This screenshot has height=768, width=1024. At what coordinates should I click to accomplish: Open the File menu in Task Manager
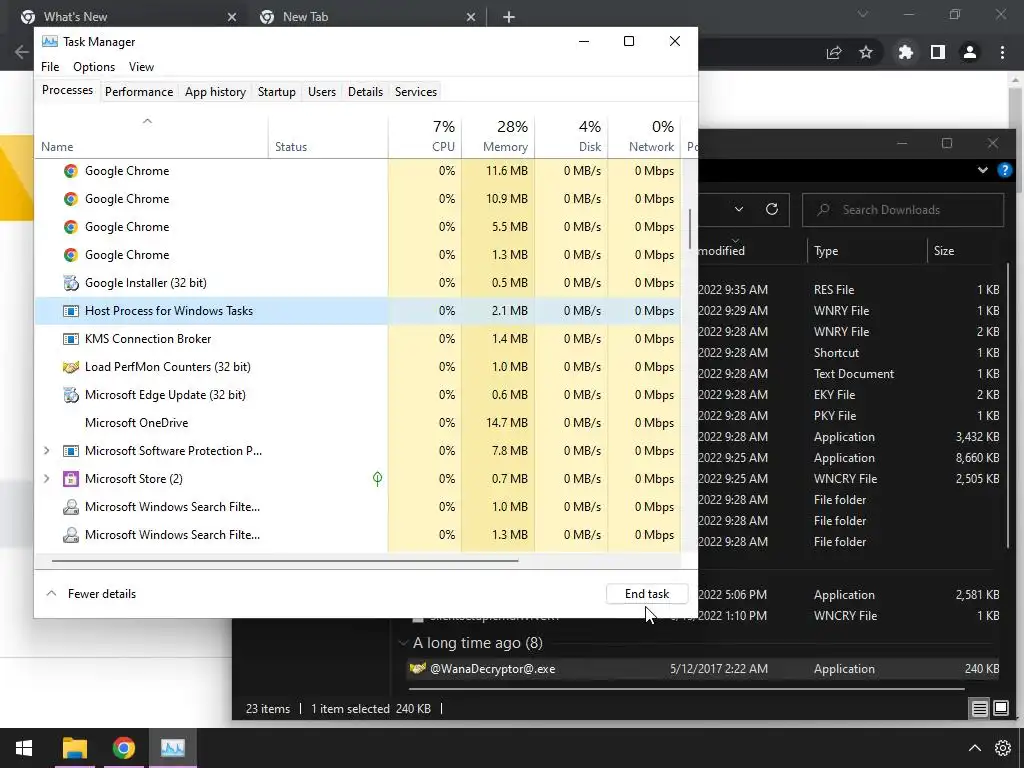[50, 67]
